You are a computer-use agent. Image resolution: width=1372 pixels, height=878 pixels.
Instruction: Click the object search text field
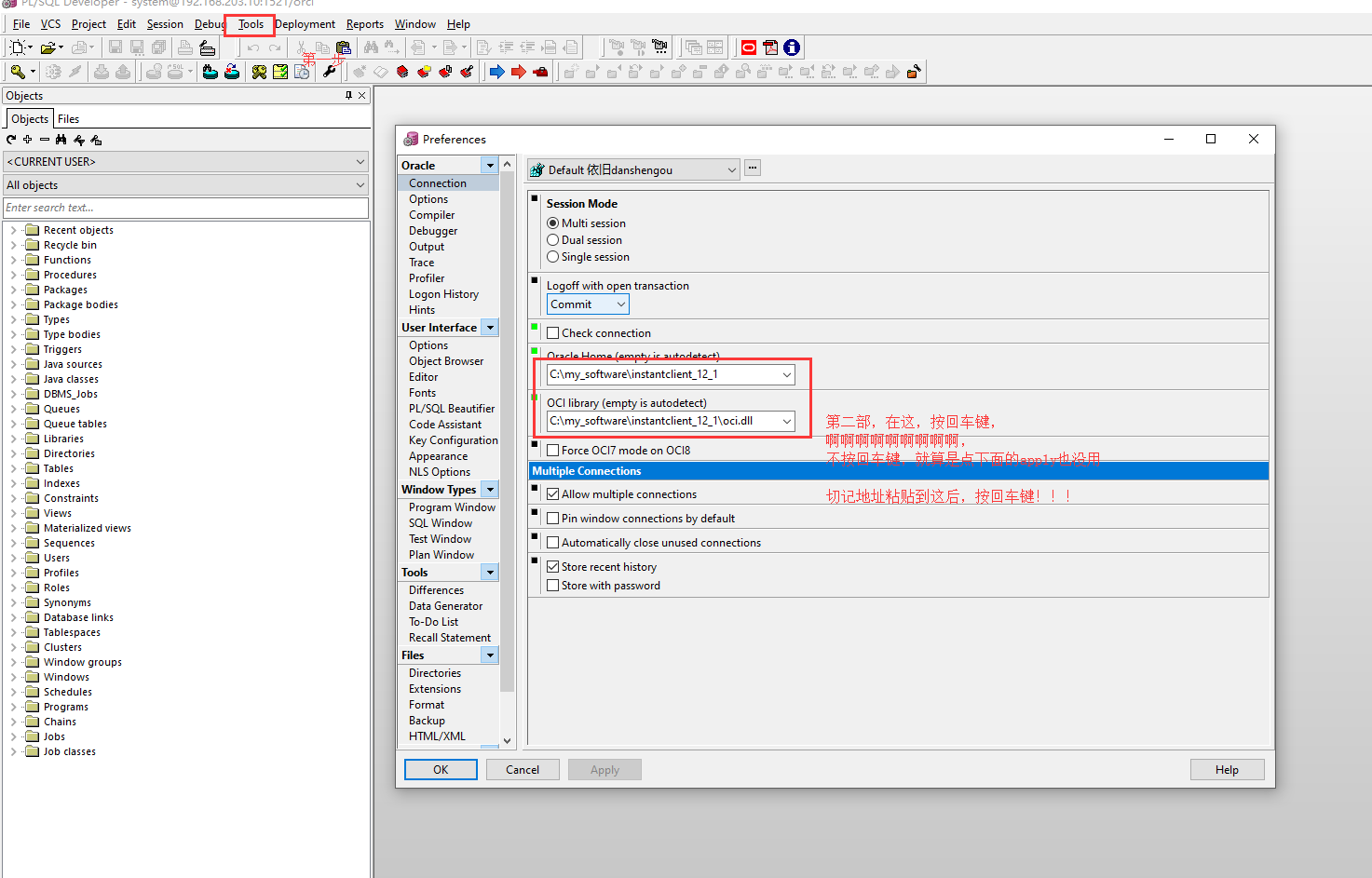pos(186,208)
